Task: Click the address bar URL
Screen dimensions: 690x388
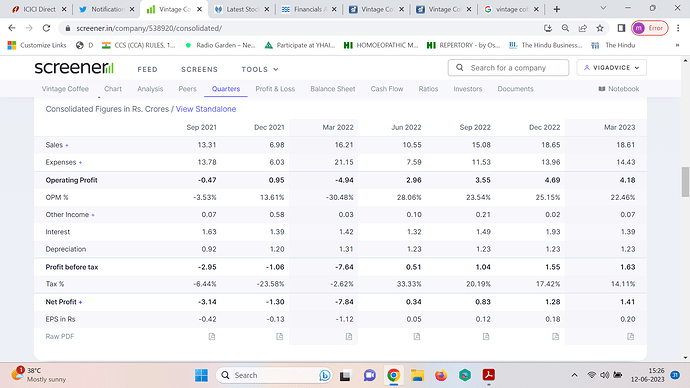Action: [x=149, y=28]
